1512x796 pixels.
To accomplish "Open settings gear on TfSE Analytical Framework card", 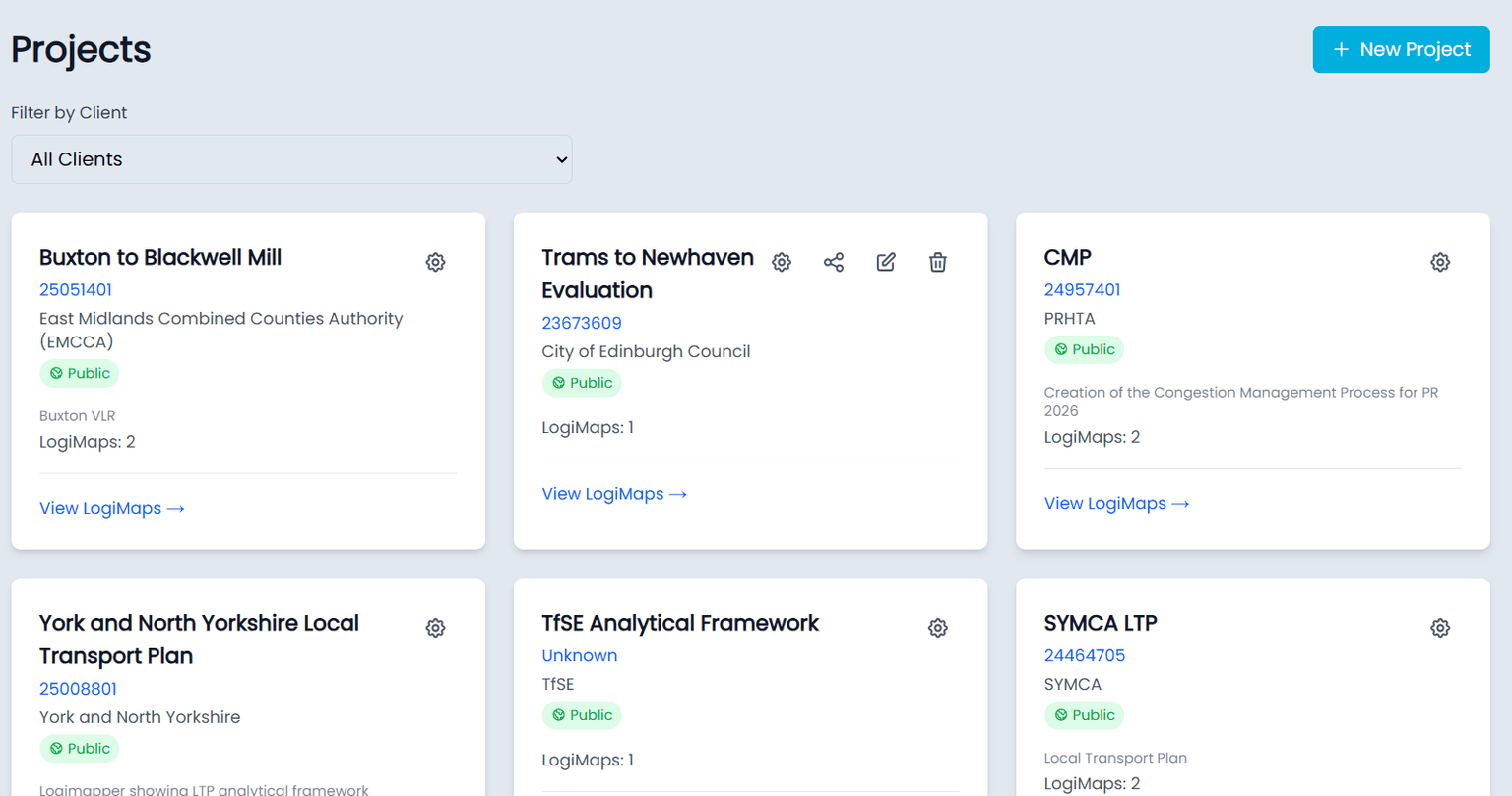I will (938, 628).
